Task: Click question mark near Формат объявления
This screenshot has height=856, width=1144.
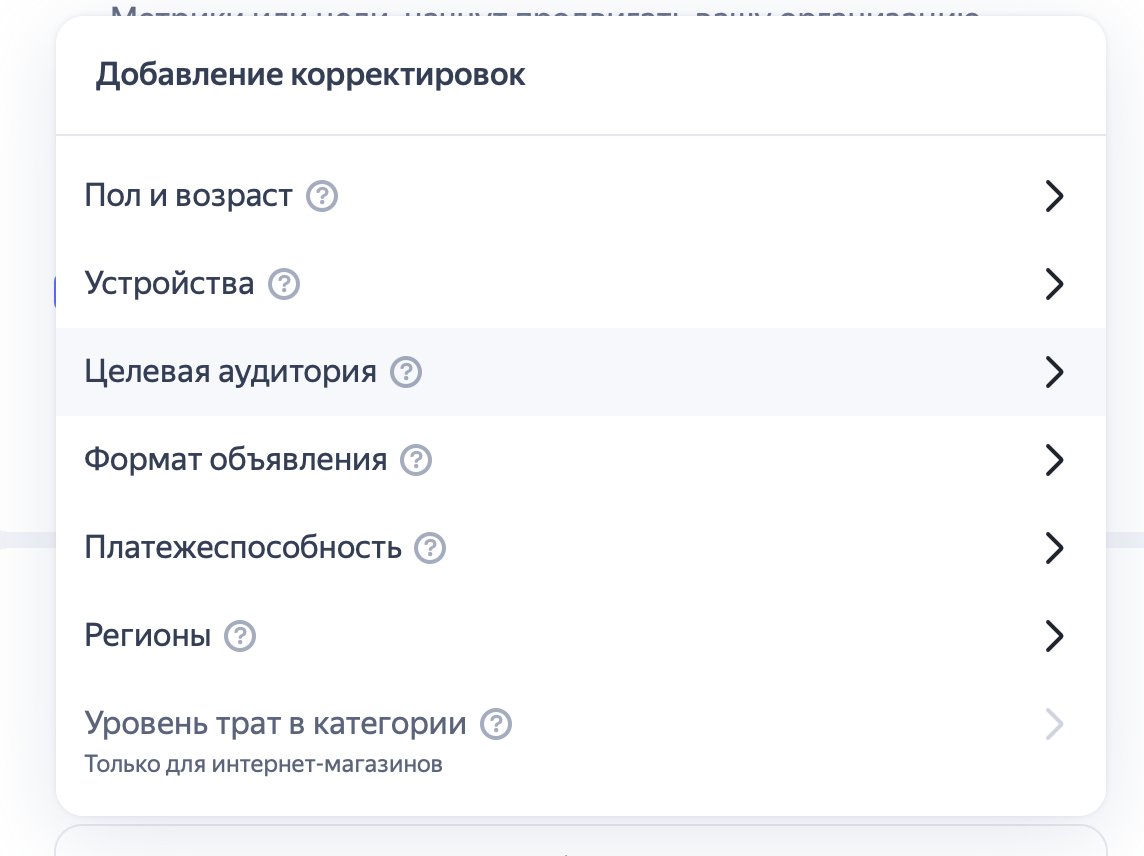Action: [x=416, y=460]
